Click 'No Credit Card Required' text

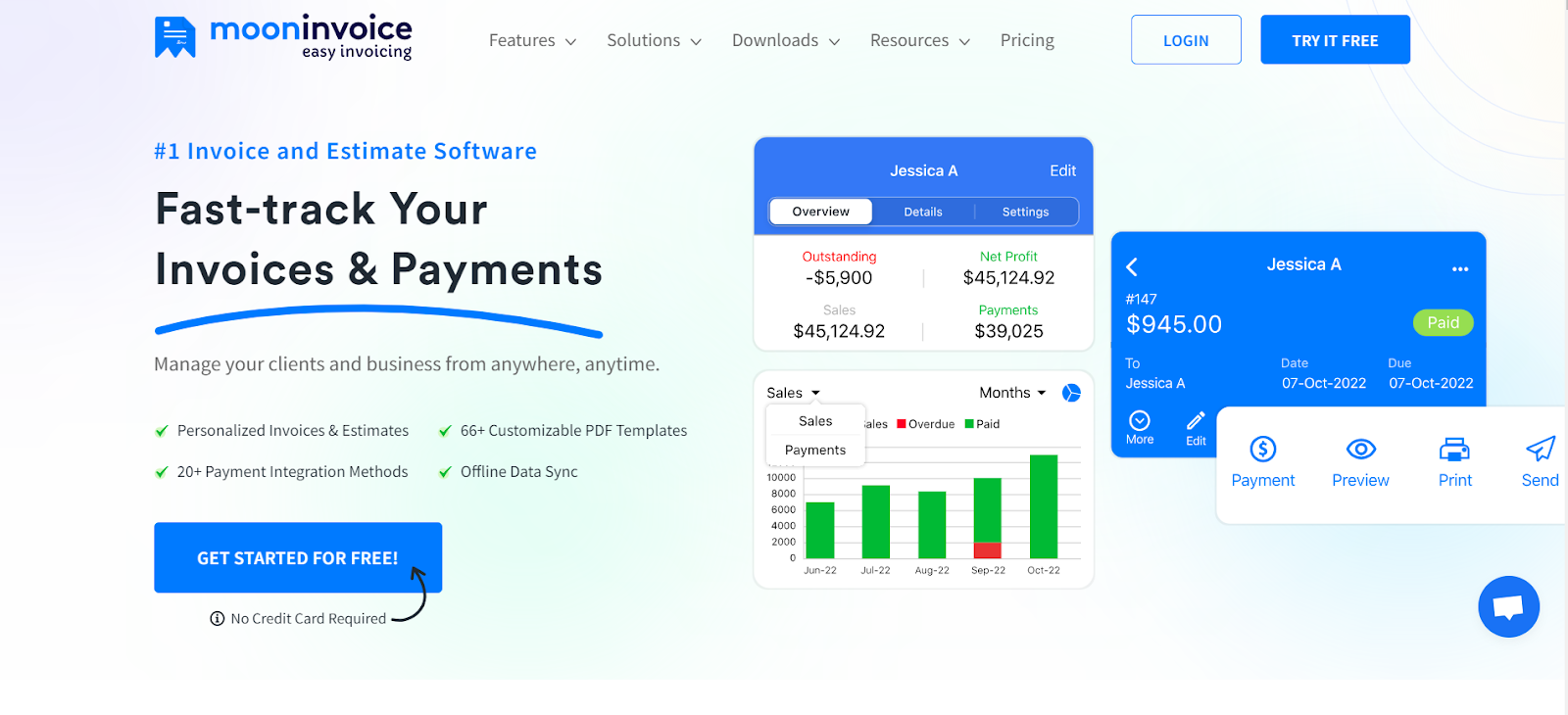click(x=309, y=619)
